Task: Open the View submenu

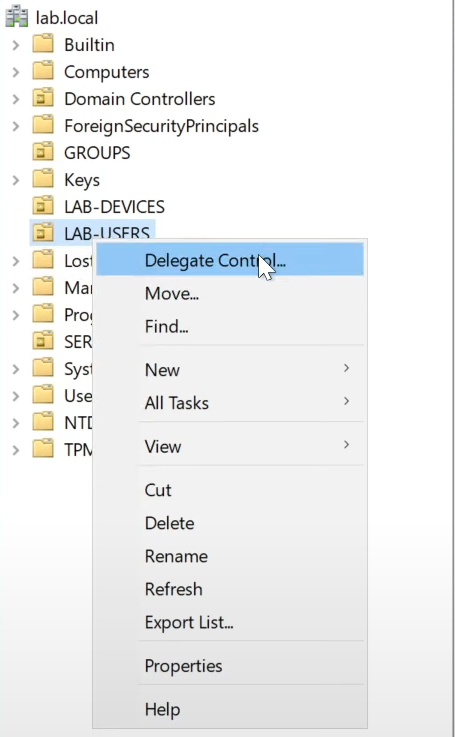Action: (230, 446)
